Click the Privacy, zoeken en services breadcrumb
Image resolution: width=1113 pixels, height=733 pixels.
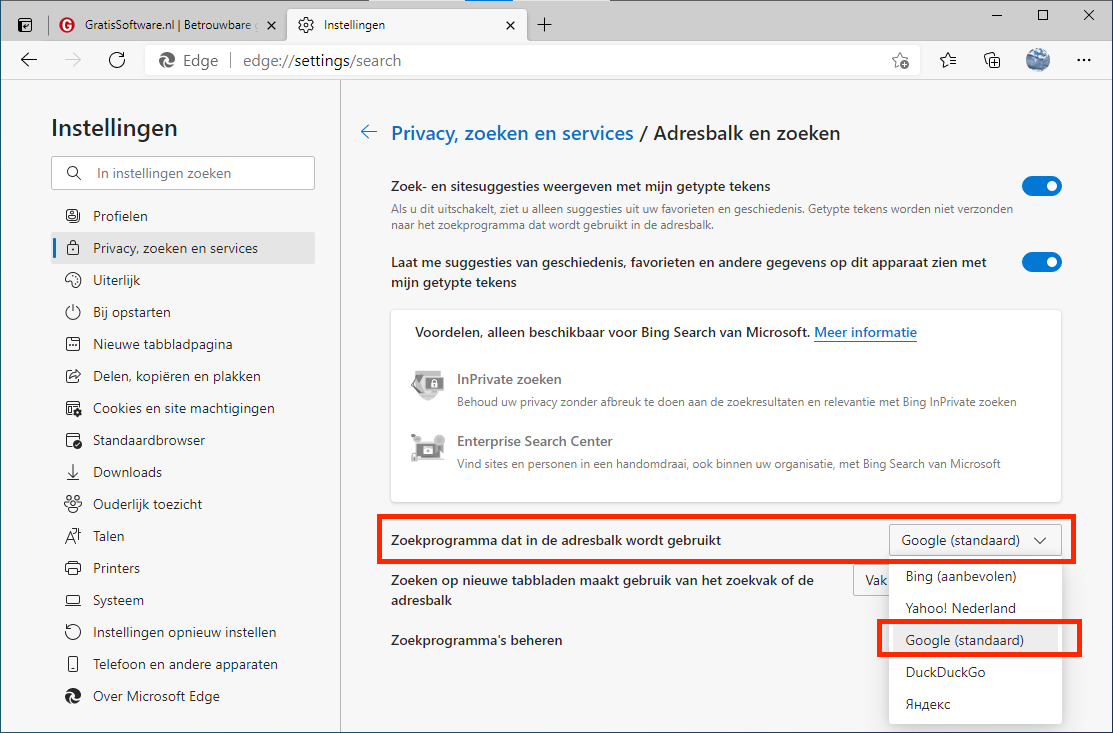512,133
